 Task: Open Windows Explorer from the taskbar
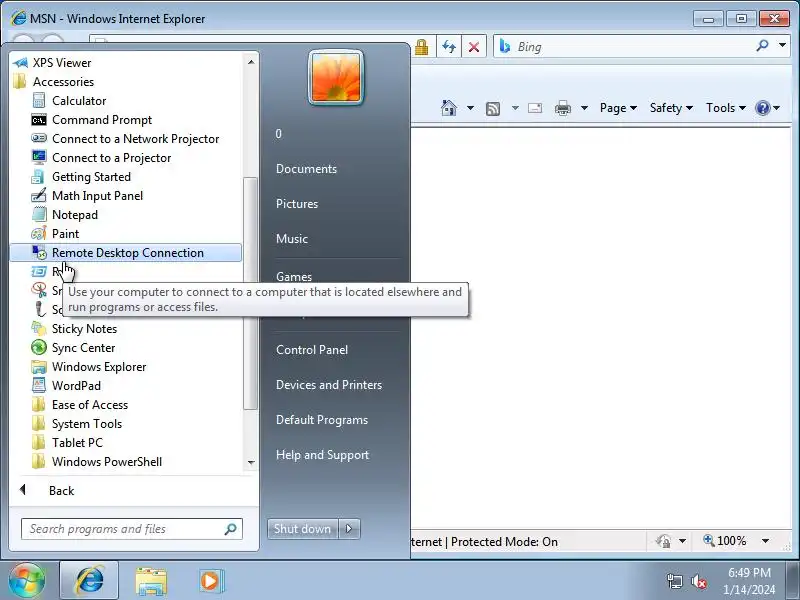151,581
